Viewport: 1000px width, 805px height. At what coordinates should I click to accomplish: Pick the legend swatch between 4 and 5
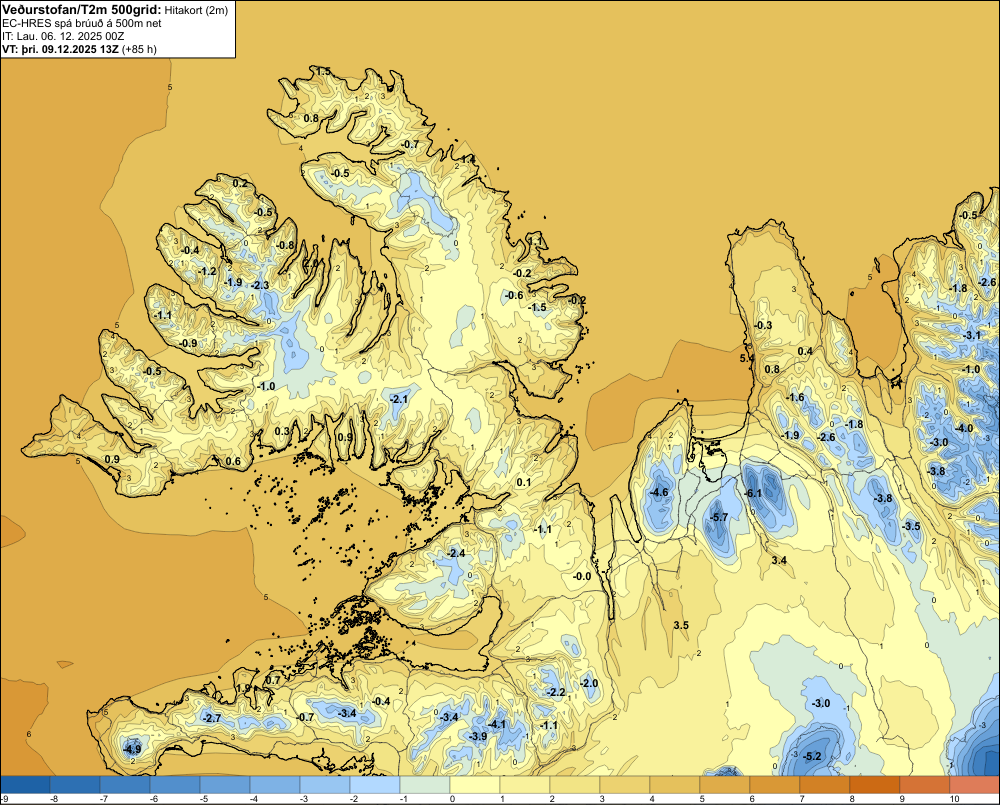coord(675,784)
